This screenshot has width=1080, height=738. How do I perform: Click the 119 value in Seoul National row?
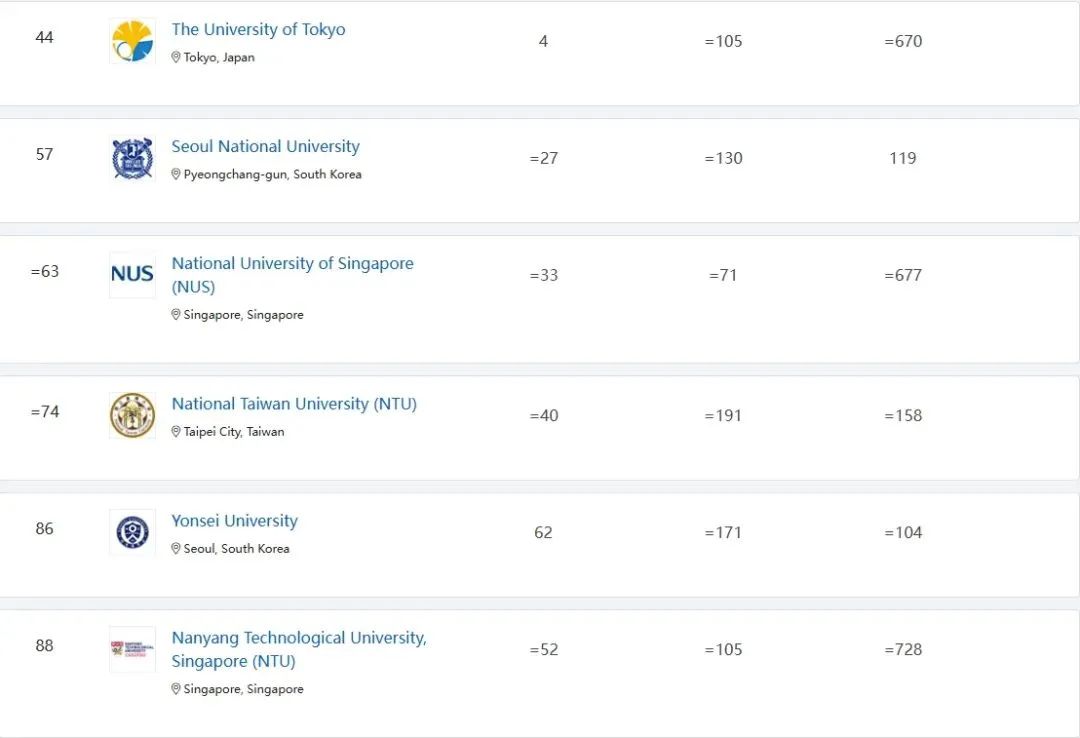(x=902, y=158)
